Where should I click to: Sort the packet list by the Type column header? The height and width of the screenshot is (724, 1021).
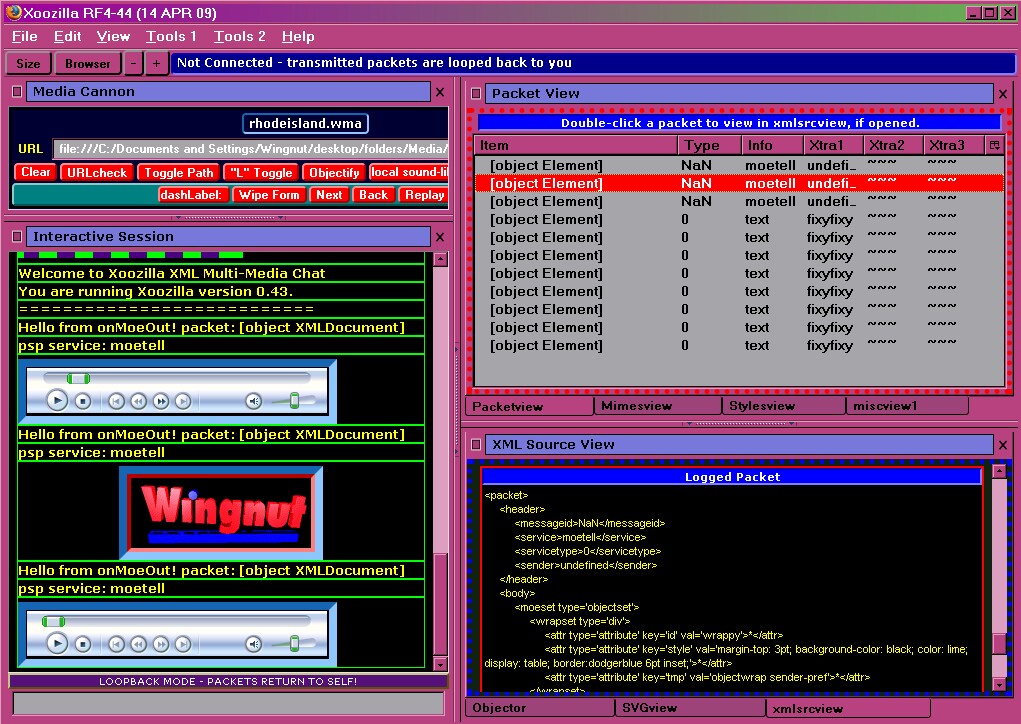point(701,146)
